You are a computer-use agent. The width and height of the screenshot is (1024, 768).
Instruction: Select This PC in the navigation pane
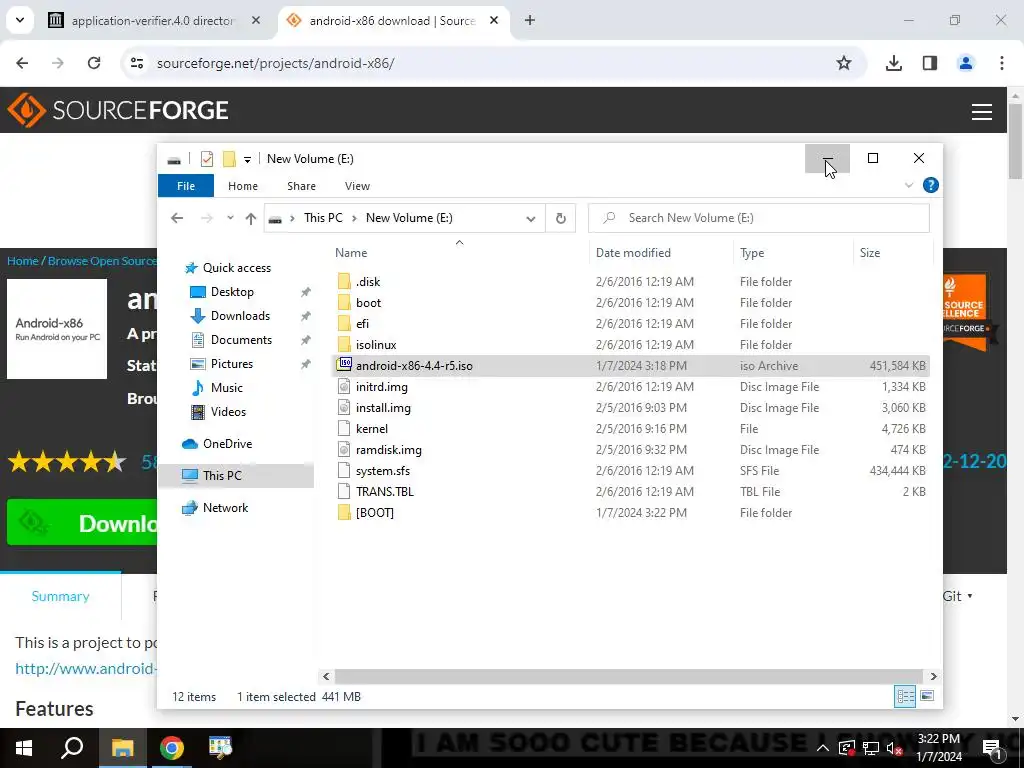coord(236,475)
